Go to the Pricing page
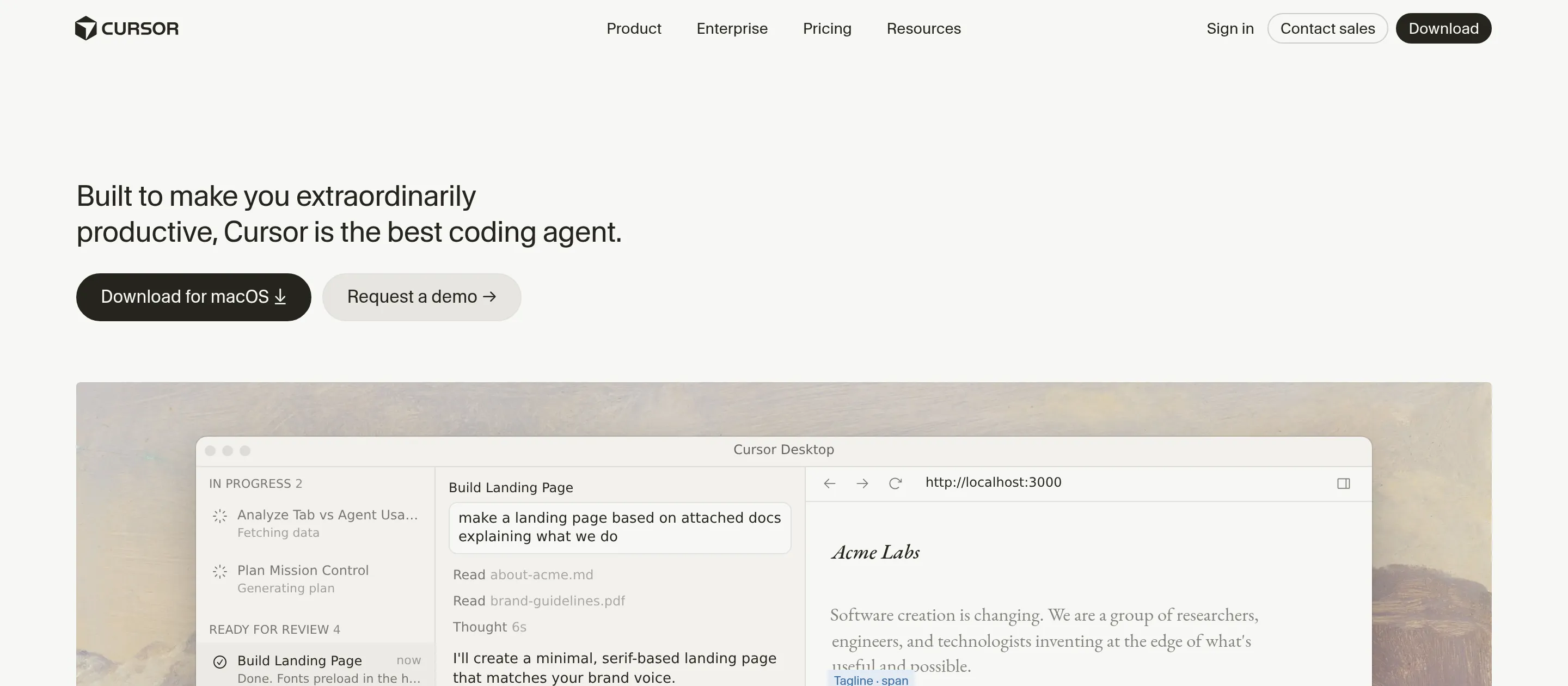 tap(826, 29)
